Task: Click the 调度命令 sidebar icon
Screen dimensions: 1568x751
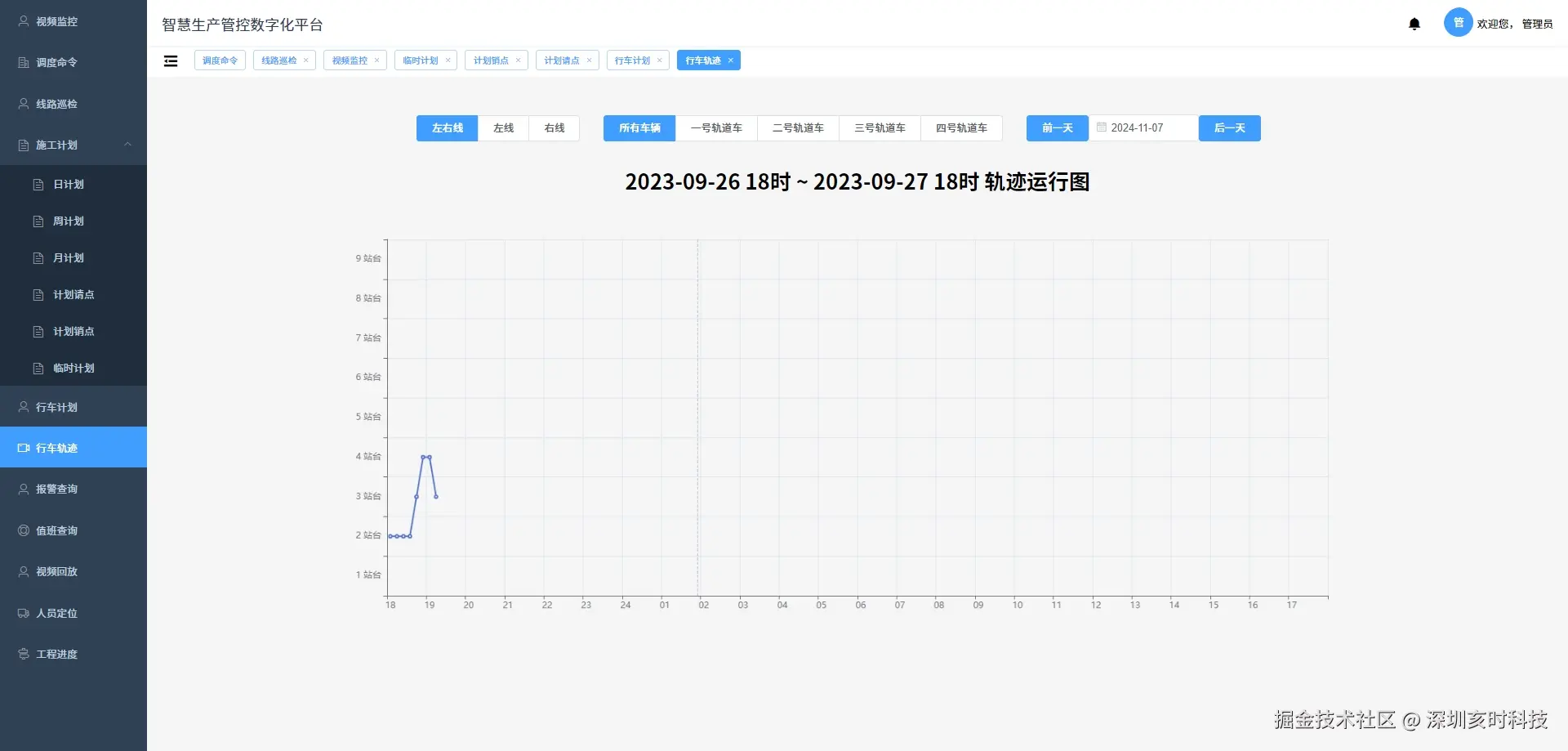Action: click(24, 62)
